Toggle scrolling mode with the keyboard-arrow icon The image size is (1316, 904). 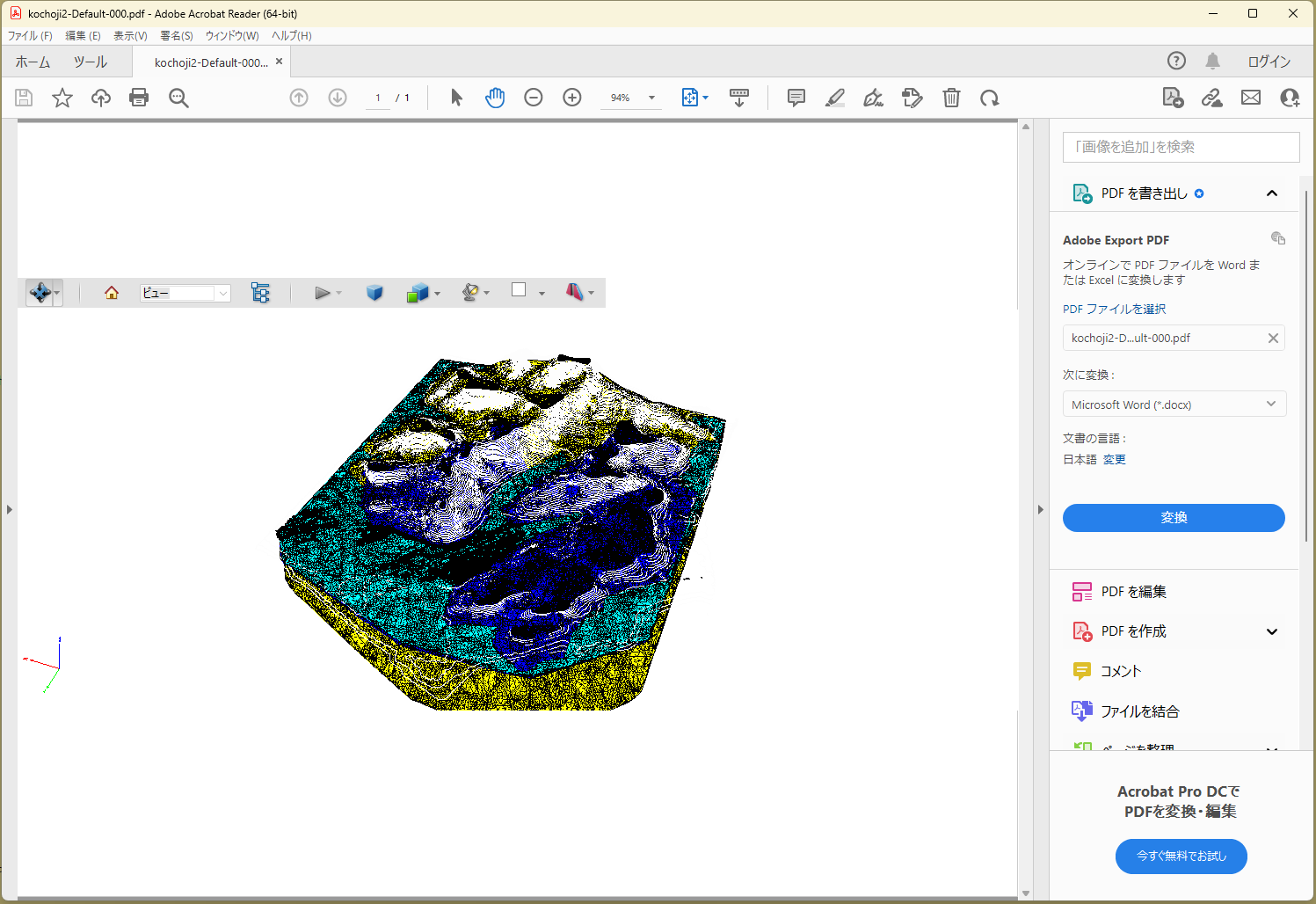(x=739, y=98)
